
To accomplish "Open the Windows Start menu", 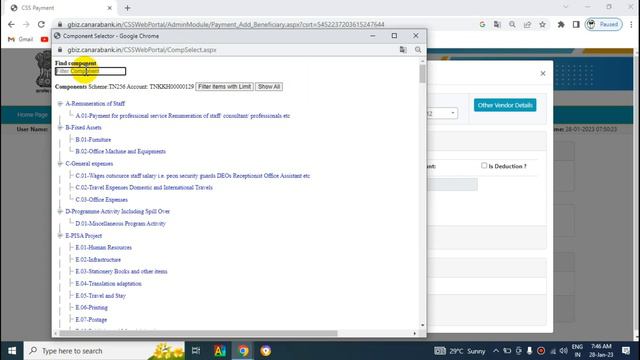I will point(12,351).
